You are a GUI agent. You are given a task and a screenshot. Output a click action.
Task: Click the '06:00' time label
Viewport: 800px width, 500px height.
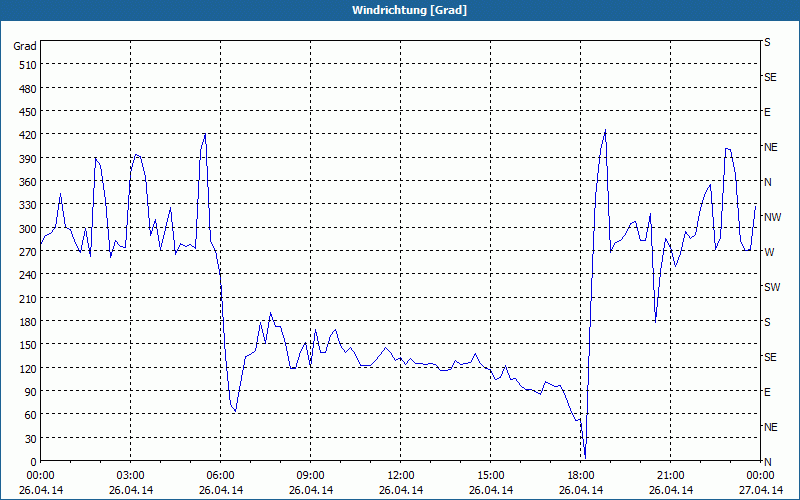221,476
